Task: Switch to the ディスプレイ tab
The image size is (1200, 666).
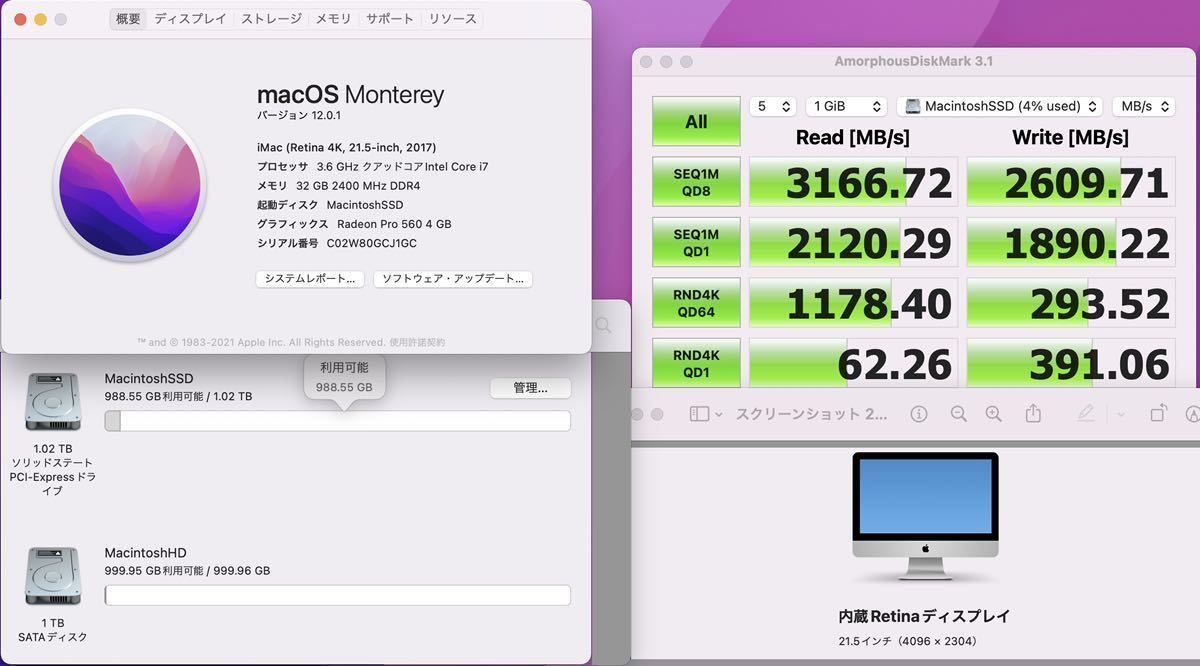Action: (190, 19)
